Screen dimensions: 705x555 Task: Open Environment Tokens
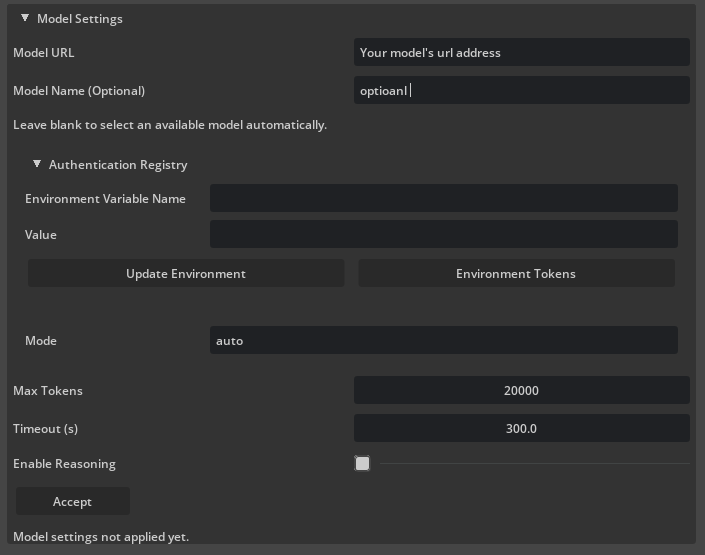point(516,273)
